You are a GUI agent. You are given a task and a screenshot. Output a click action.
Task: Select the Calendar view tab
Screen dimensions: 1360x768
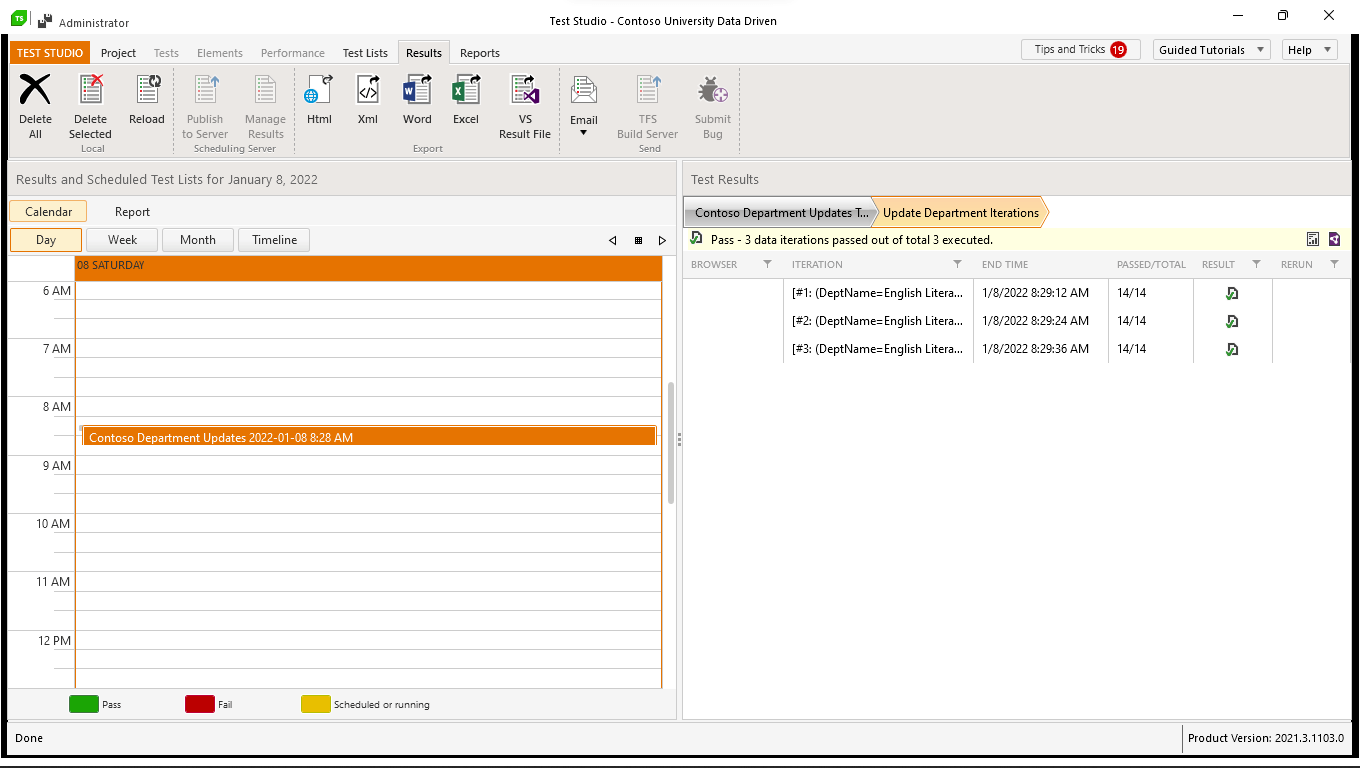click(48, 212)
